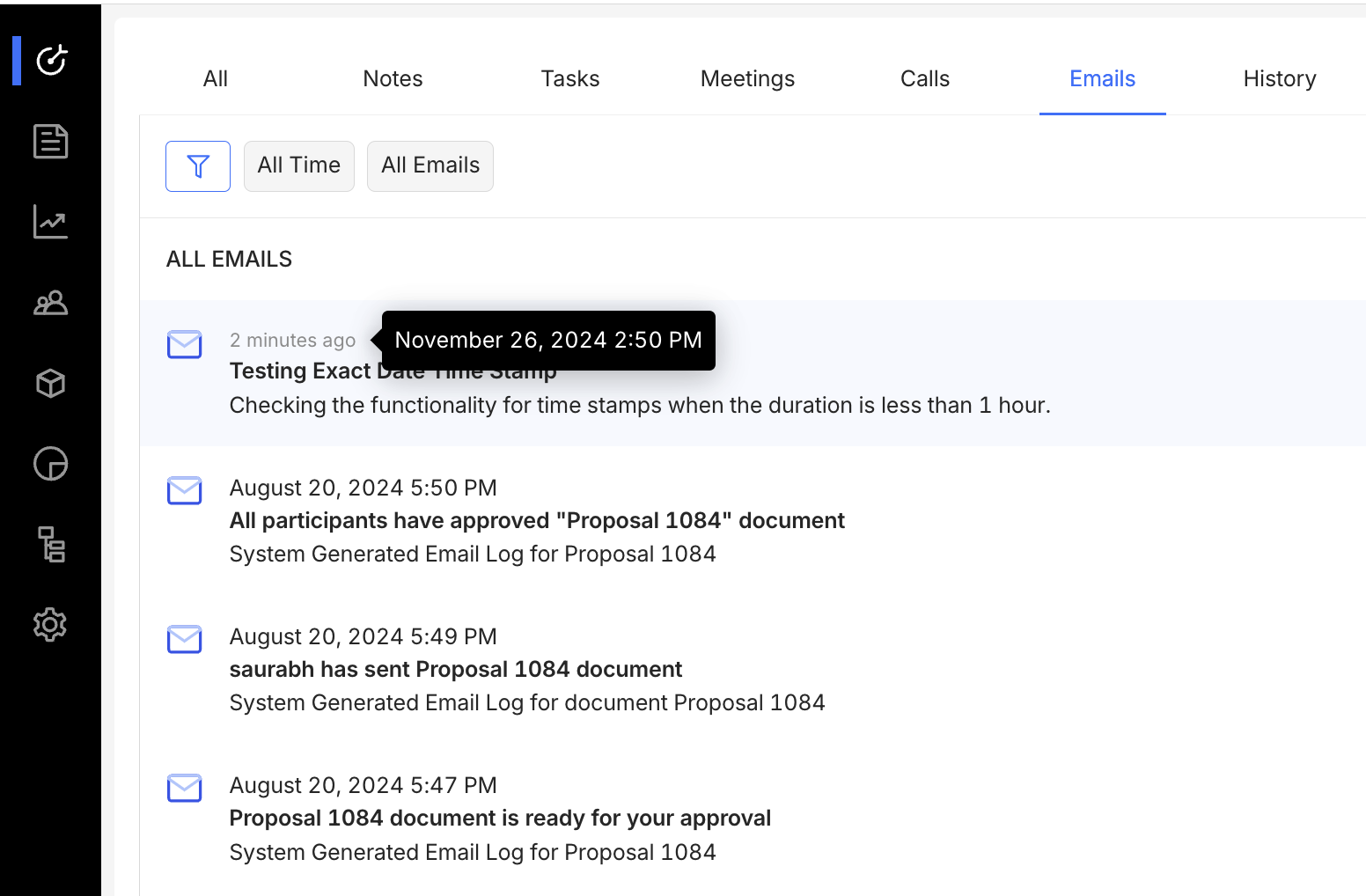
Task: Click envelope icon for ready for approval email
Action: [x=185, y=789]
